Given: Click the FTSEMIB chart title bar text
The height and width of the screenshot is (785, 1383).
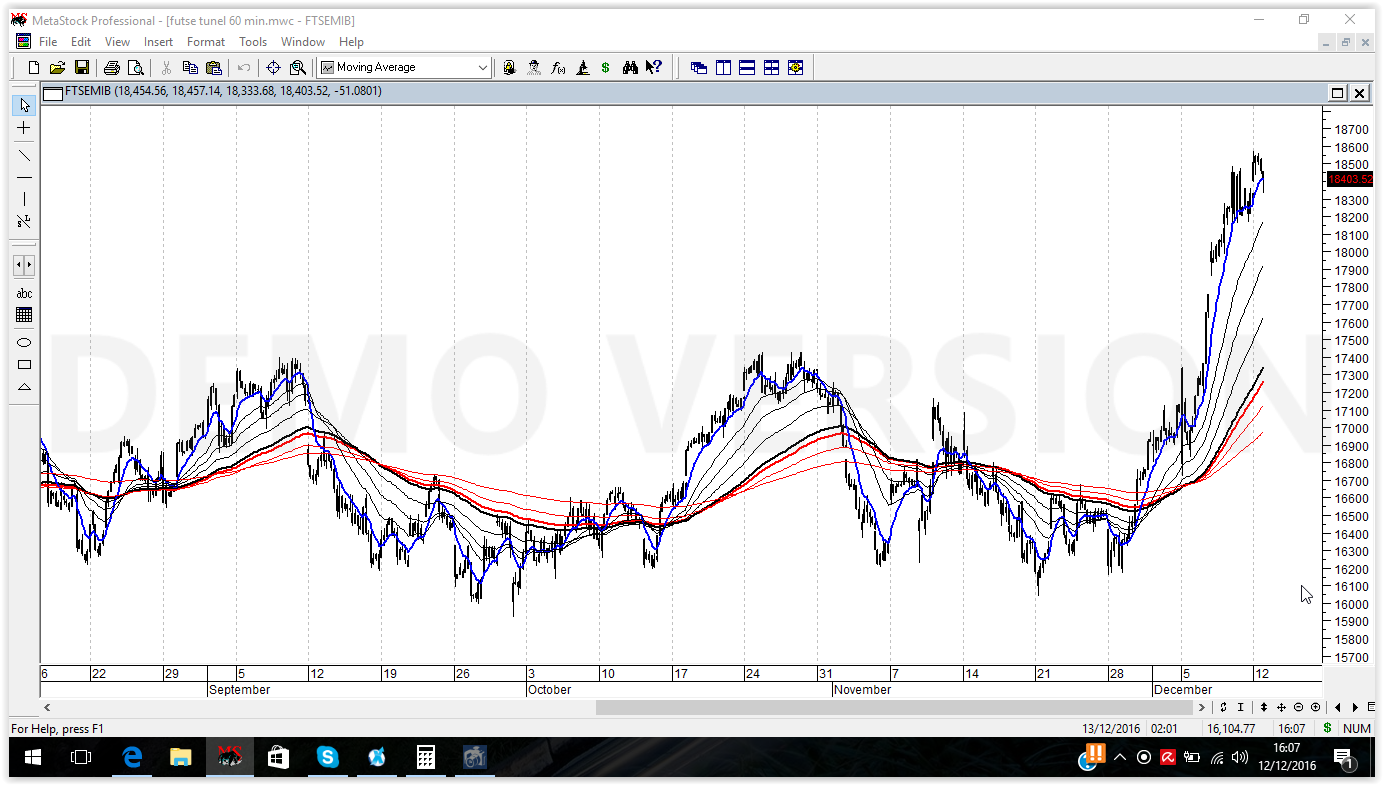Looking at the screenshot, I should [x=223, y=91].
